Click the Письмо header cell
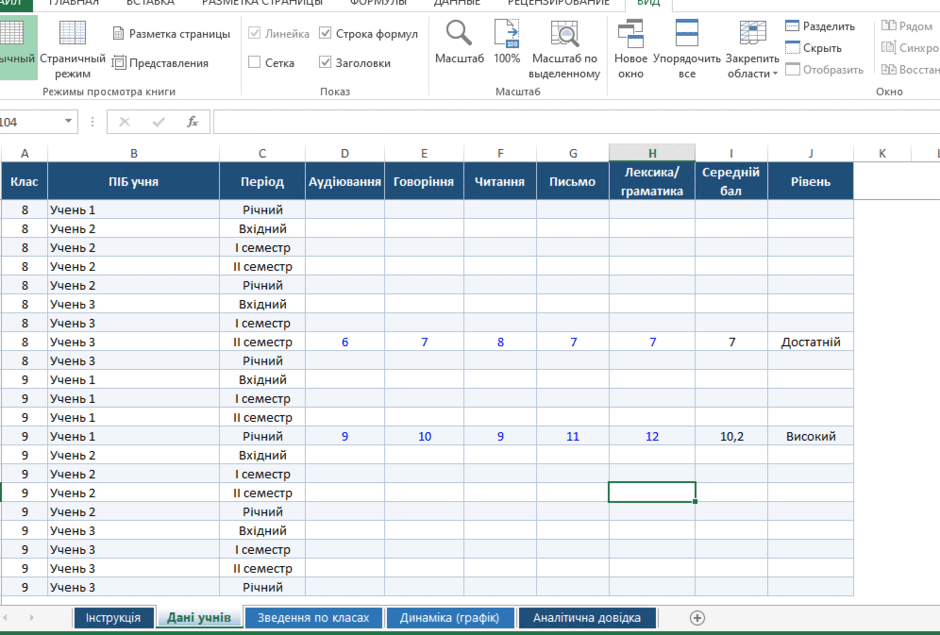Viewport: 940px width, 635px height. point(573,181)
